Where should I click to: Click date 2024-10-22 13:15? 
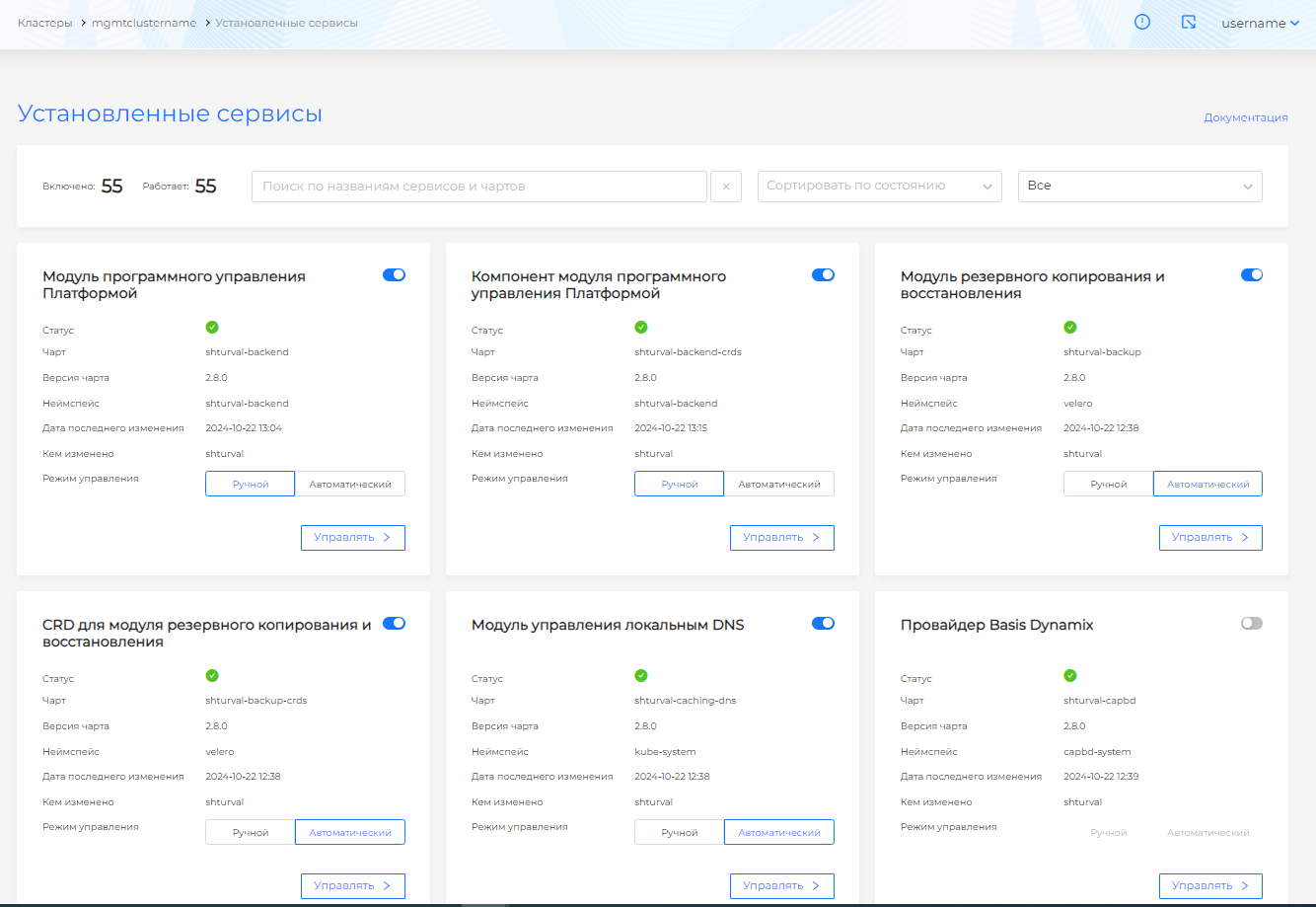(x=671, y=428)
